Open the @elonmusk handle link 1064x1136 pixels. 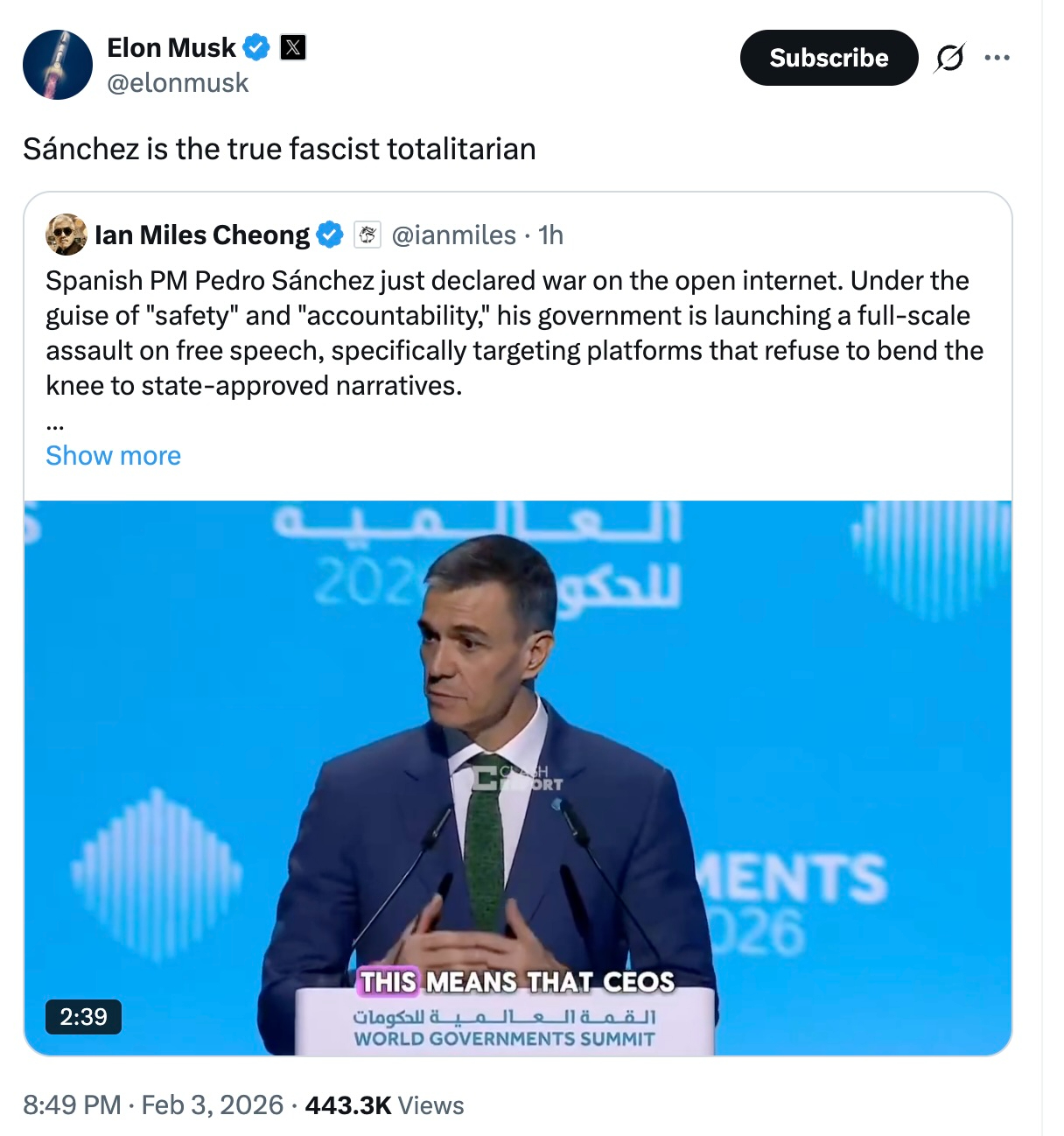point(178,83)
